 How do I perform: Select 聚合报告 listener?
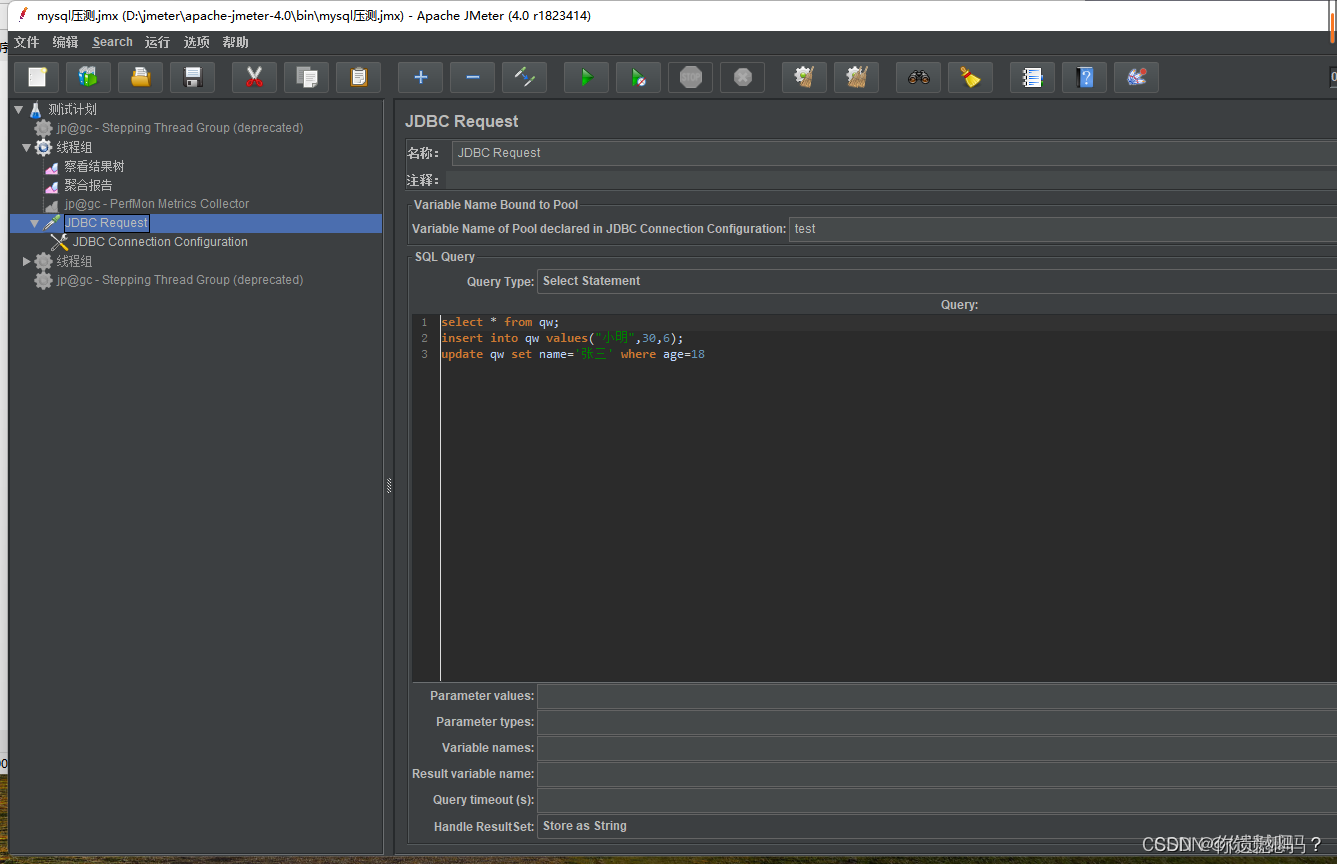pyautogui.click(x=88, y=185)
